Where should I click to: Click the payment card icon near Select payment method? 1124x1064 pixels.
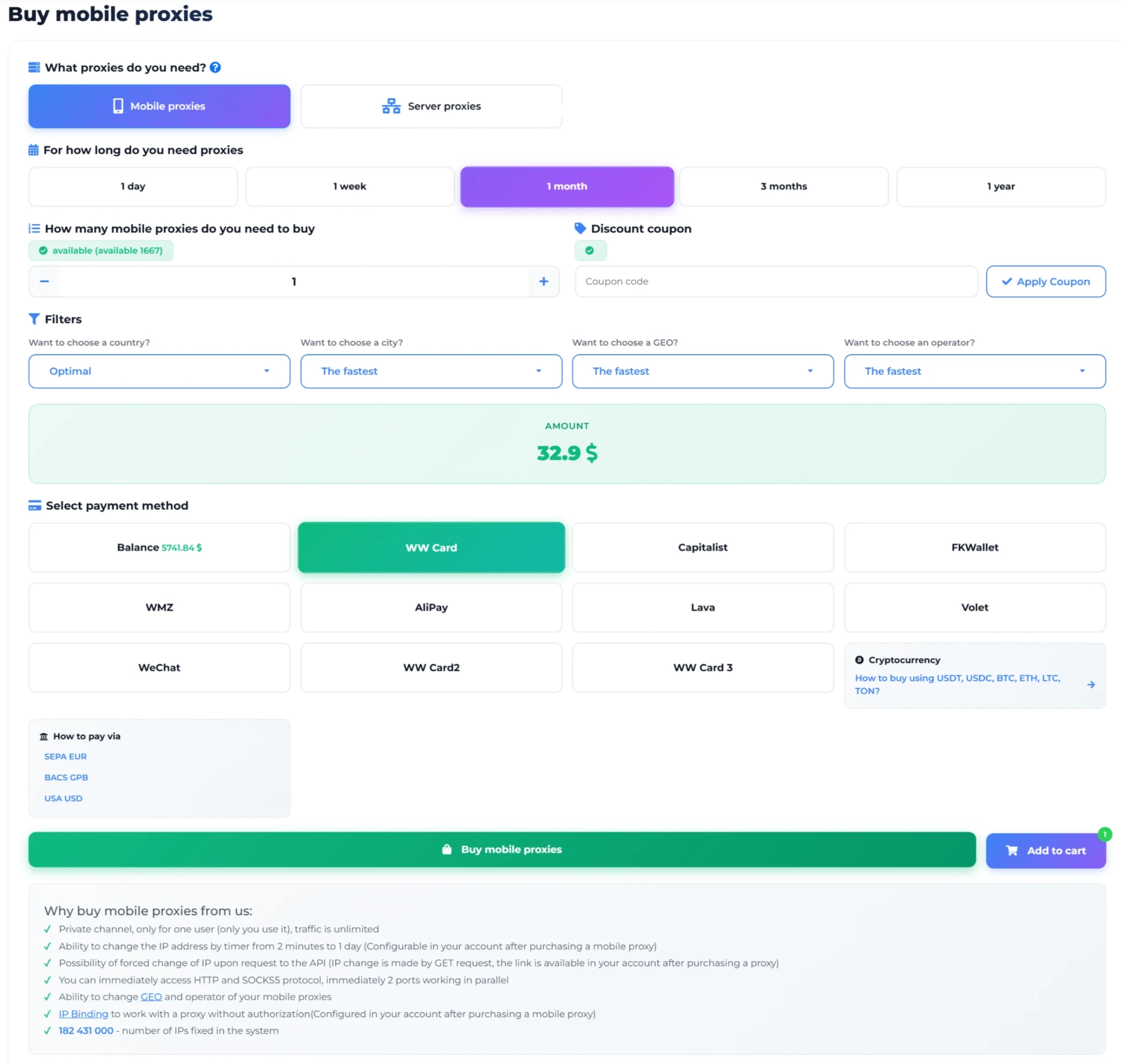[x=35, y=505]
